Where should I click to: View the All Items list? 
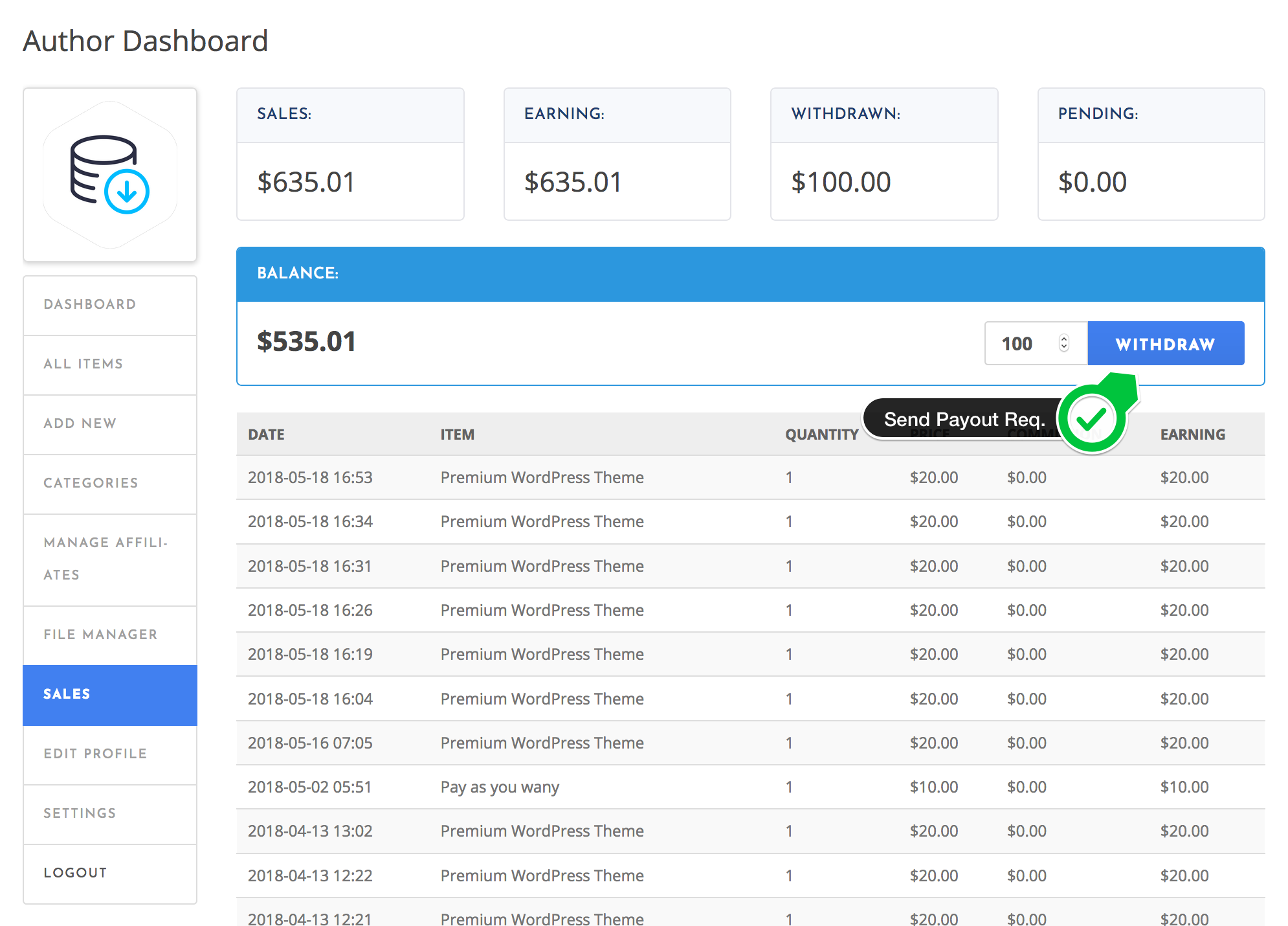pos(83,364)
